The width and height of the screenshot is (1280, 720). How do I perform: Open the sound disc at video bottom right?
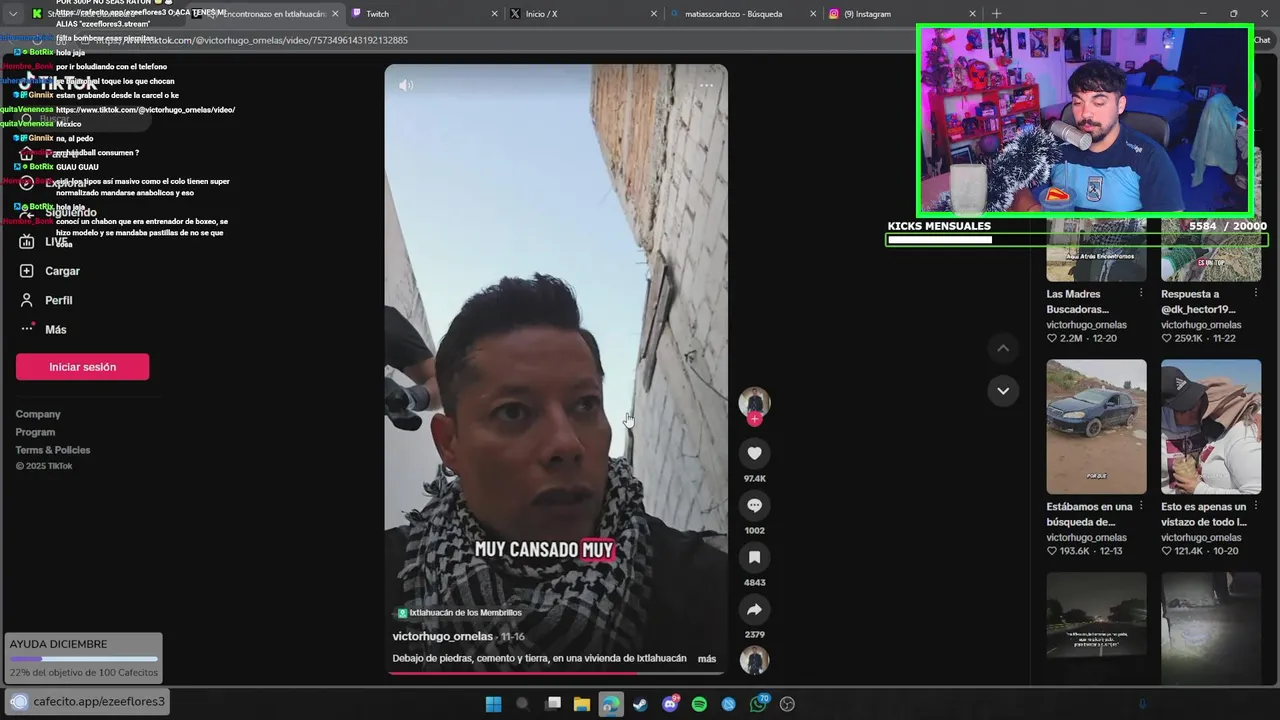pos(754,660)
